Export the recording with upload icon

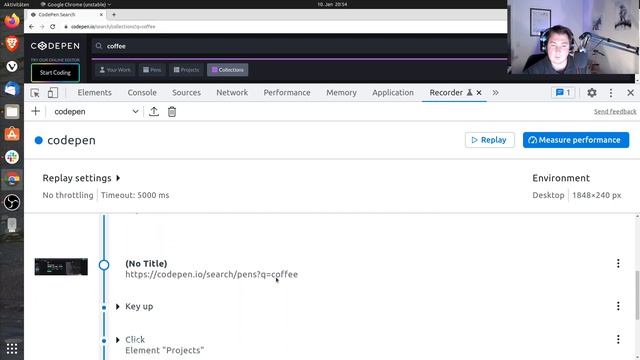[x=154, y=111]
